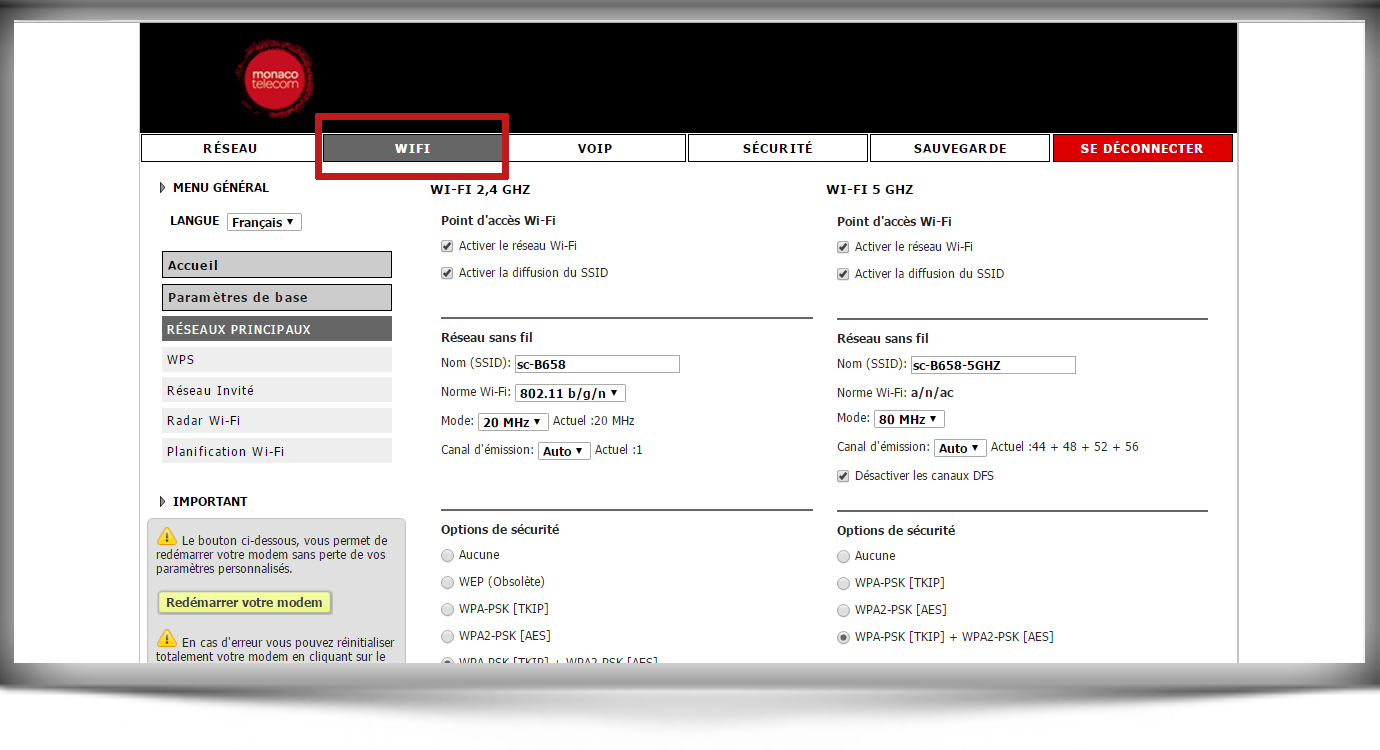Click the SSID field containing sc-B658

(597, 364)
